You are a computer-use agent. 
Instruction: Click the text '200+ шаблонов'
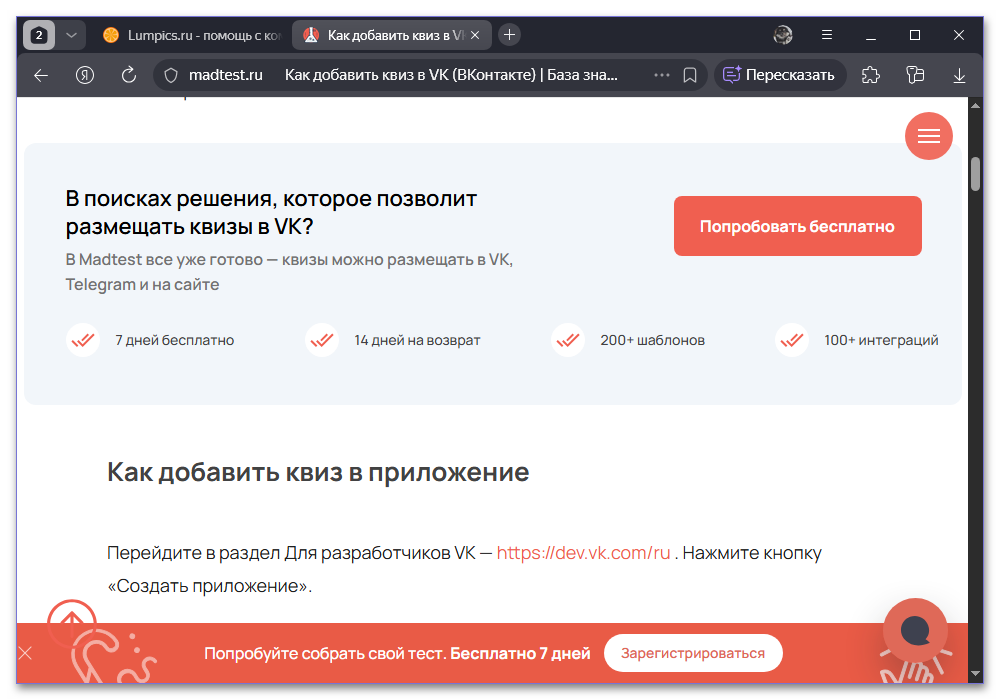pyautogui.click(x=652, y=340)
